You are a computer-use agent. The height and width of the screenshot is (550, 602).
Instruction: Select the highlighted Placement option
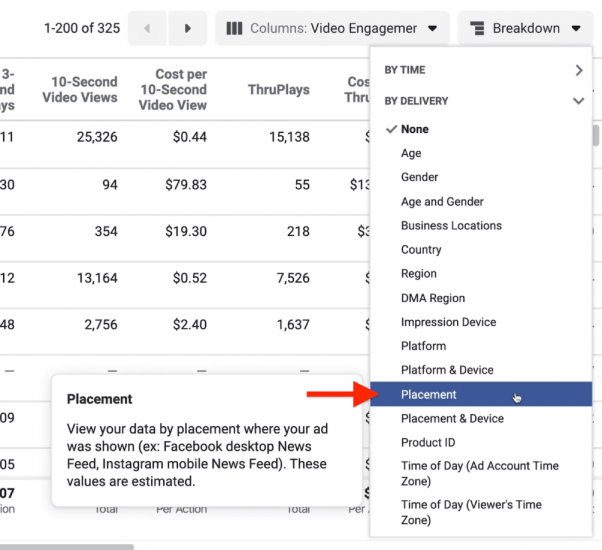(428, 394)
